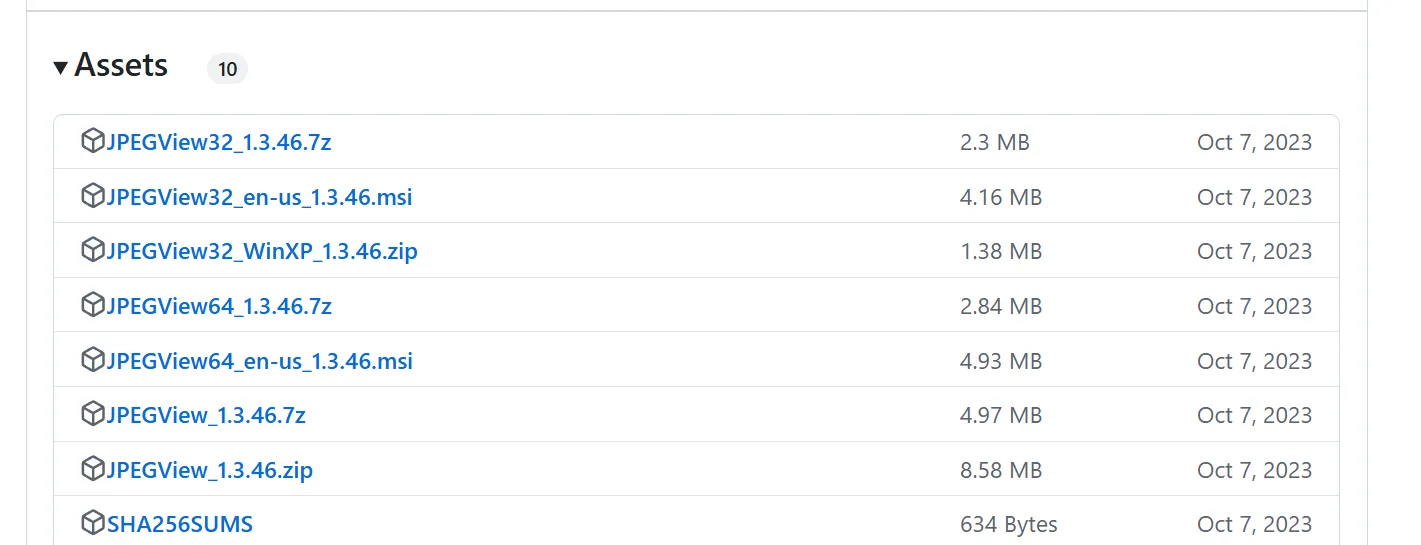
Task: Download JPEGView32_1.3.46.7z archive
Action: point(219,142)
